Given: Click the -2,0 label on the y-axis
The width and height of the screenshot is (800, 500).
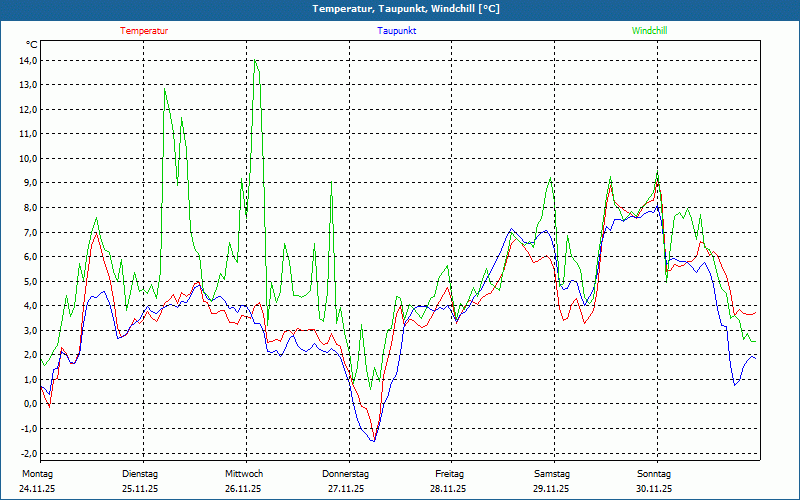Looking at the screenshot, I should pyautogui.click(x=28, y=453).
